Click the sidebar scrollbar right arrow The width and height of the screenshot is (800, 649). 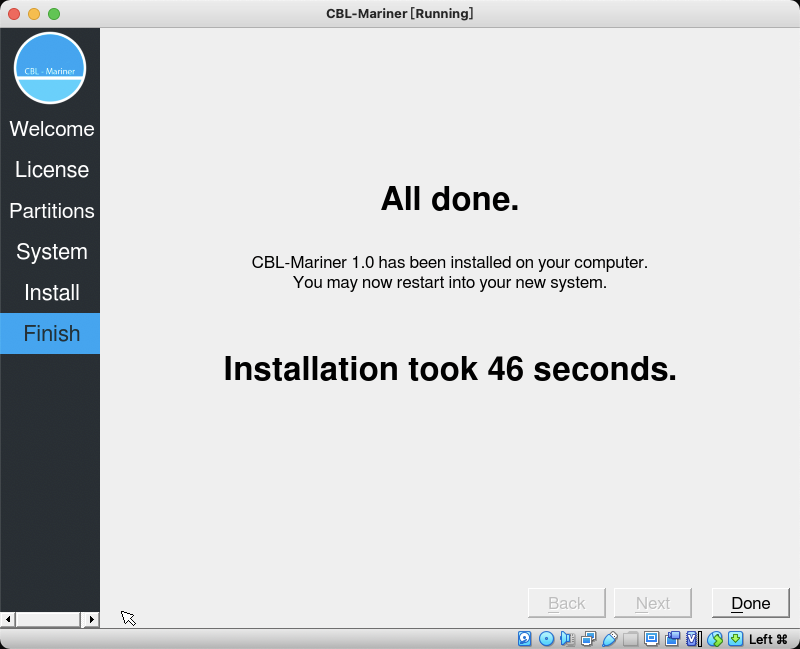[91, 619]
